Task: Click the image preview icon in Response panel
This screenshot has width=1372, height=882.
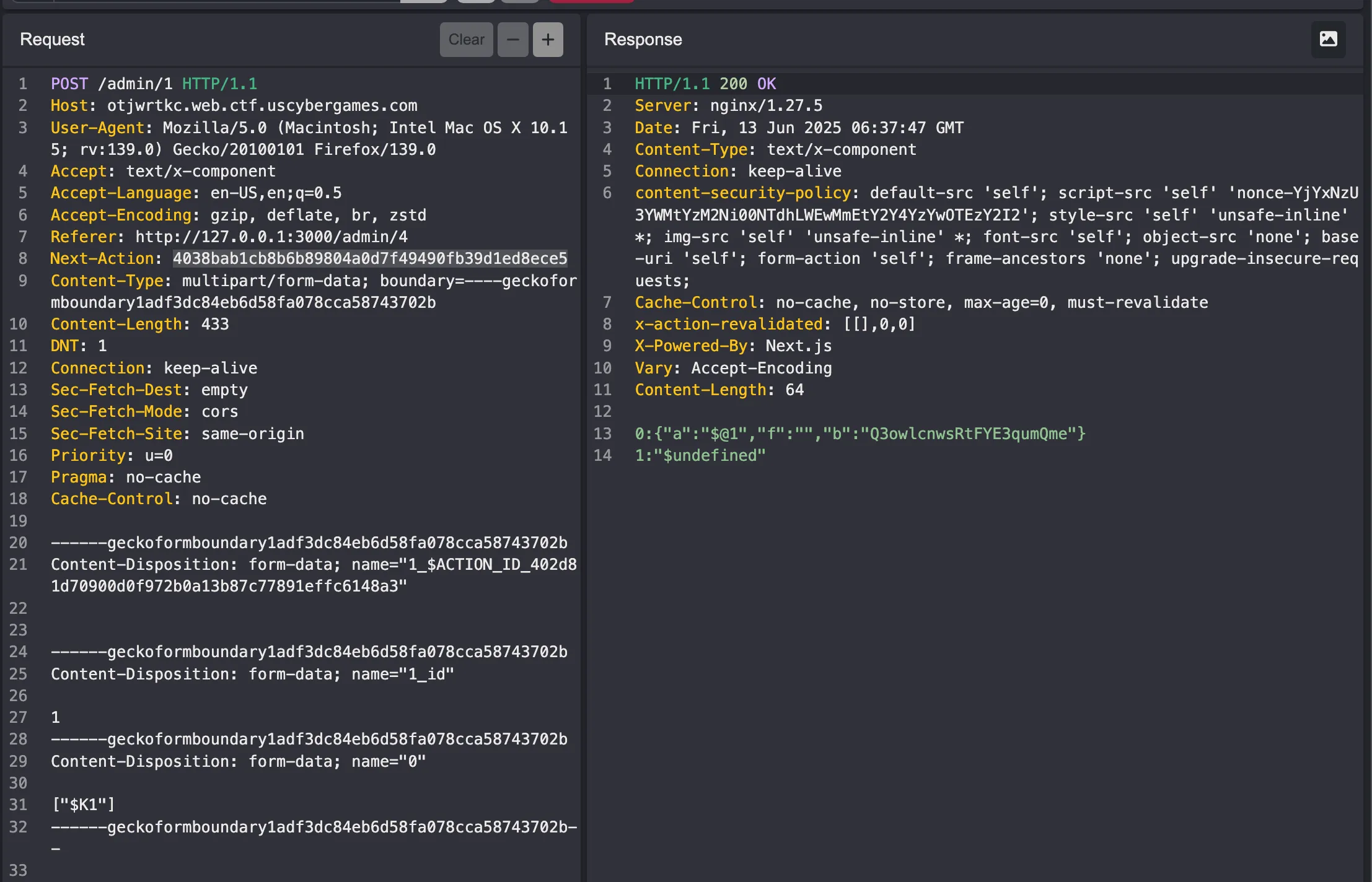Action: click(1328, 40)
